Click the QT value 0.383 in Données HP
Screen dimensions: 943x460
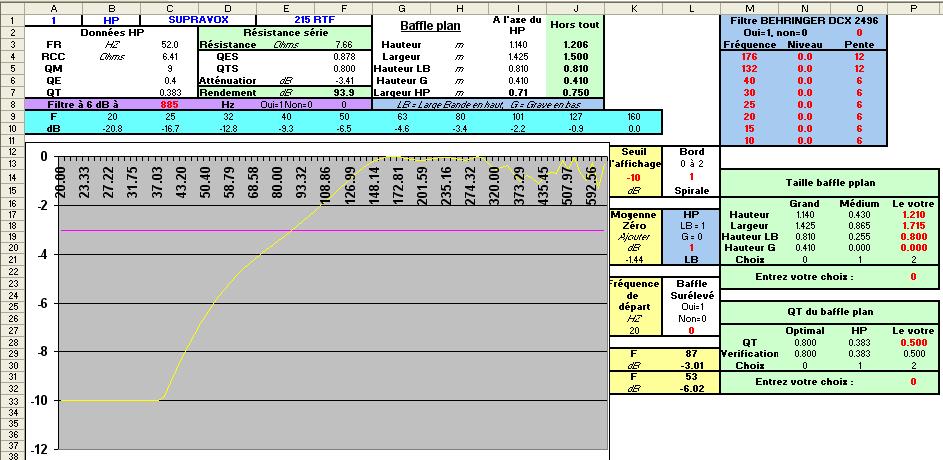(x=170, y=93)
